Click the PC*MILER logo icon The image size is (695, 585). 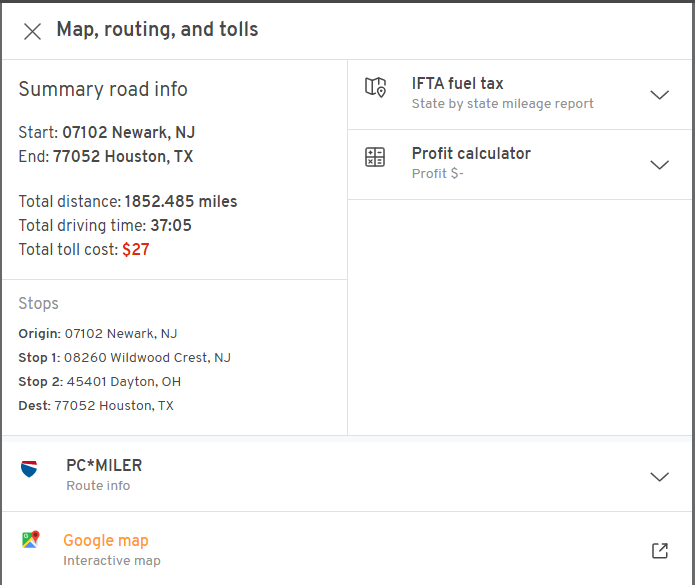[x=29, y=469]
